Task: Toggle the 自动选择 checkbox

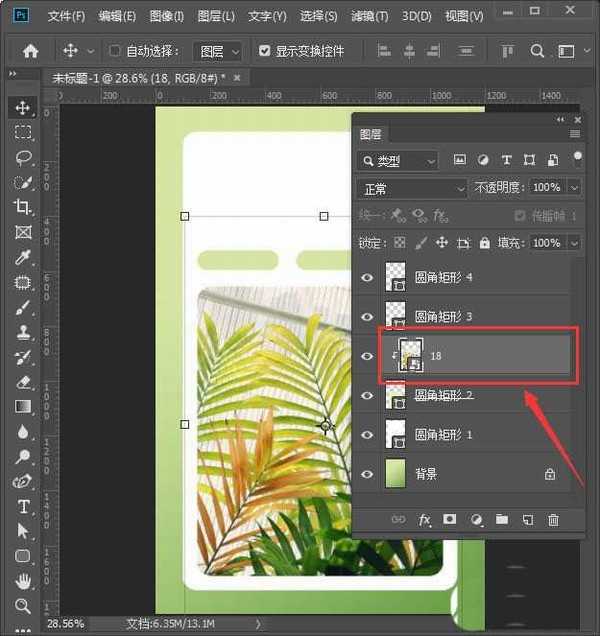Action: pos(115,51)
